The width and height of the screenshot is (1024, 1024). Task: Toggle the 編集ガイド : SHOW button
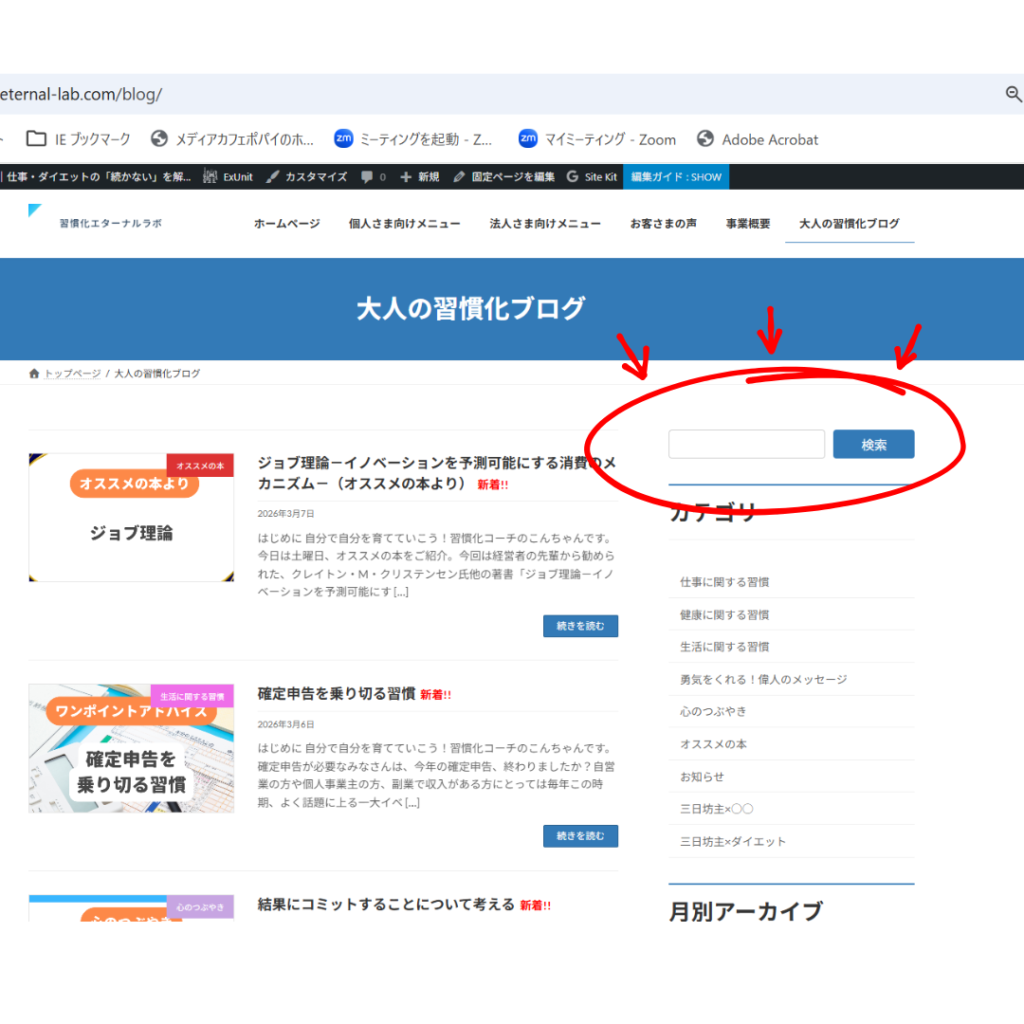(x=676, y=177)
